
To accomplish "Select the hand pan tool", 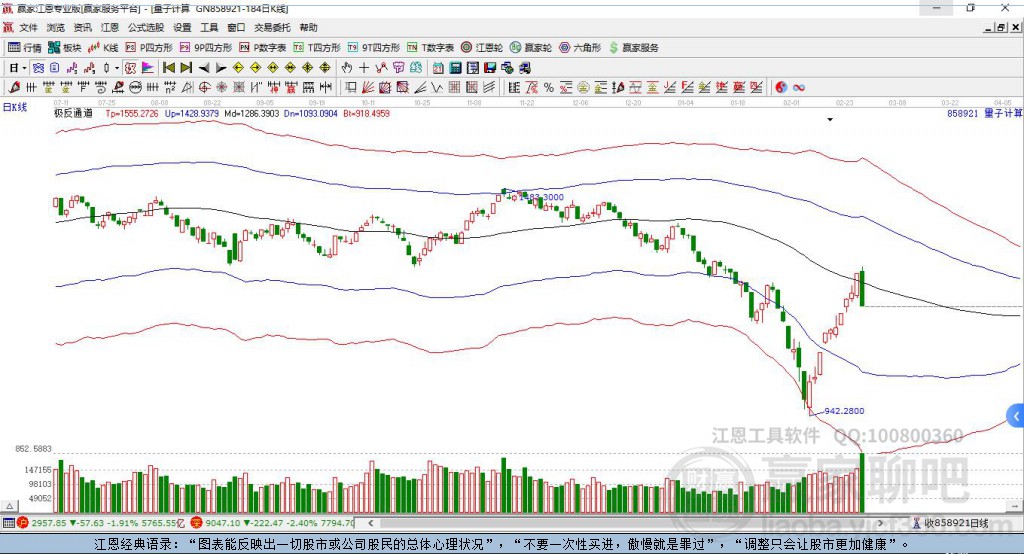I will click(347, 67).
